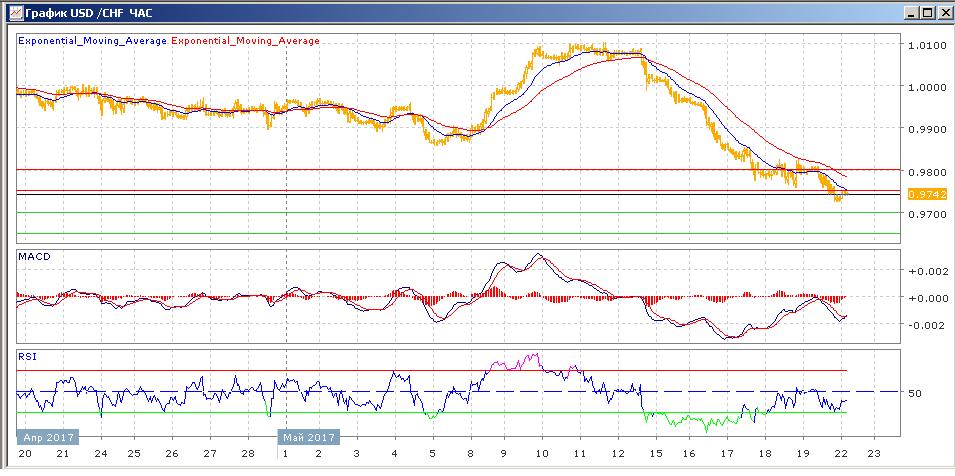Click the chart icon in the title bar
Viewport: 955px width, 476px height.
16,12
